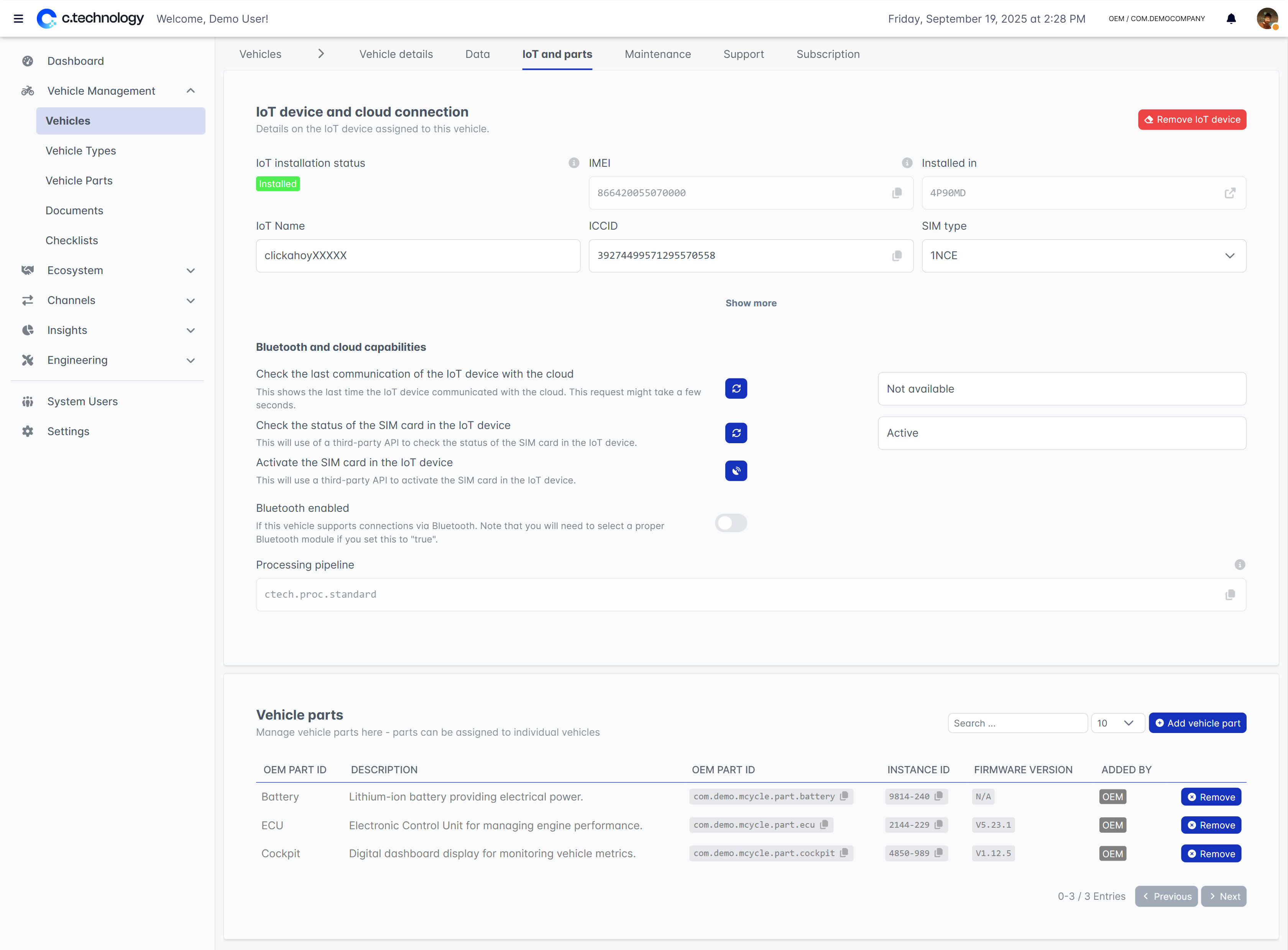This screenshot has height=950, width=1288.
Task: Refresh the SIM card status check
Action: 735,433
